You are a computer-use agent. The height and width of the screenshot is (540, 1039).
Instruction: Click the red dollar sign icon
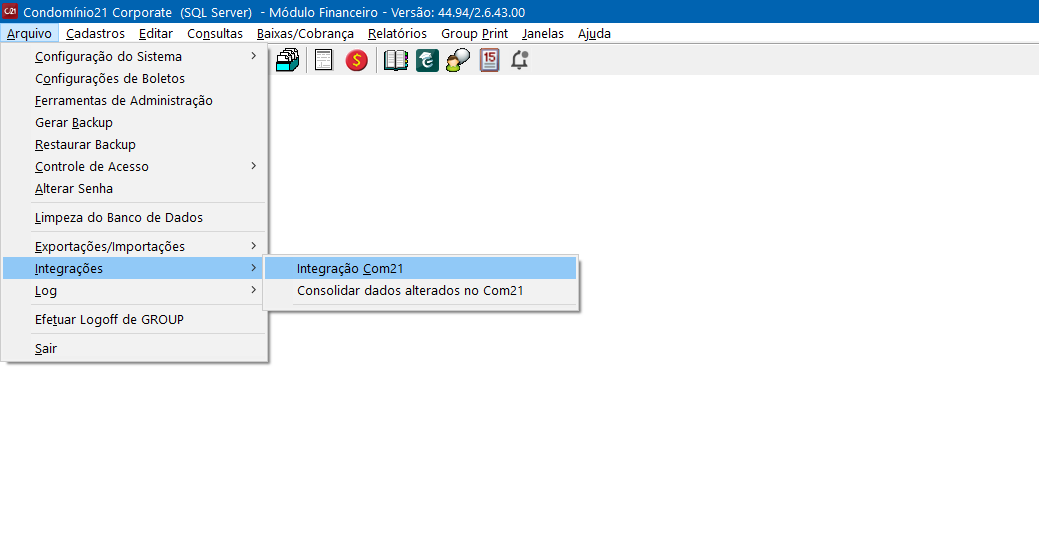tap(356, 60)
